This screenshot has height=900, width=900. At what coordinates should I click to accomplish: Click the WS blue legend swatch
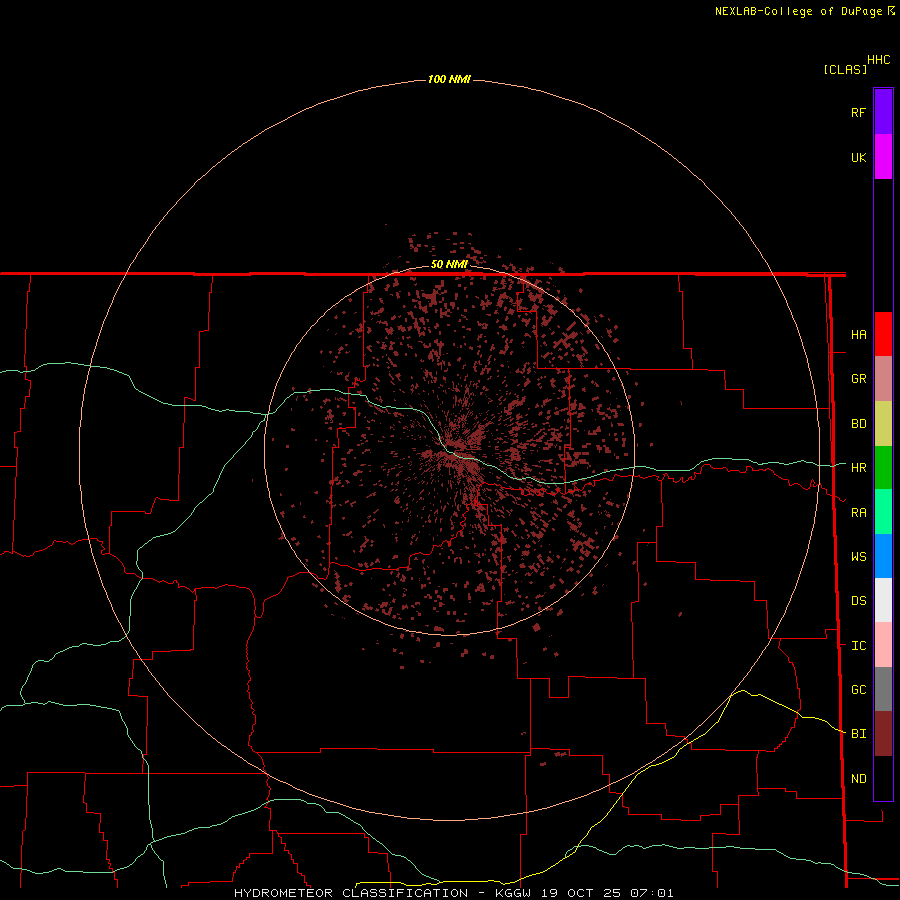click(x=883, y=556)
